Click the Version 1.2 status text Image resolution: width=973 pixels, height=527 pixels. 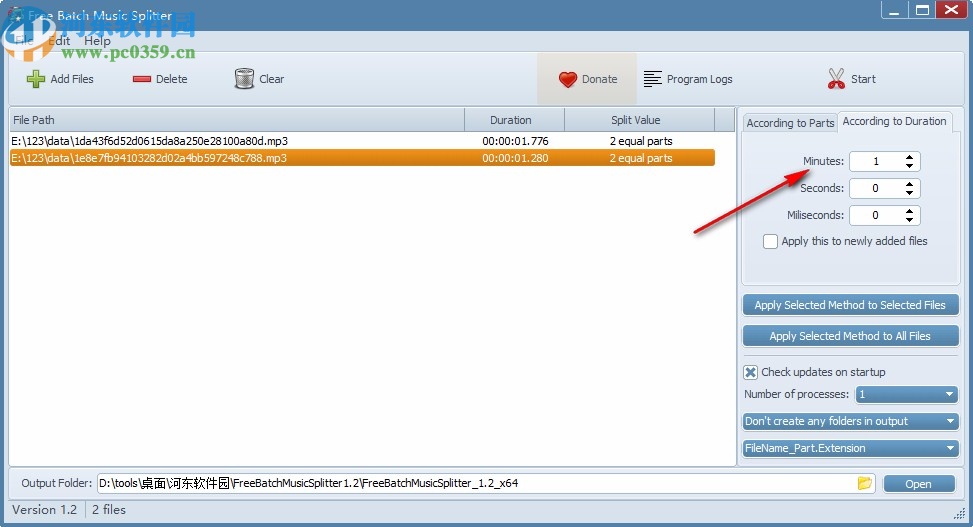point(45,510)
